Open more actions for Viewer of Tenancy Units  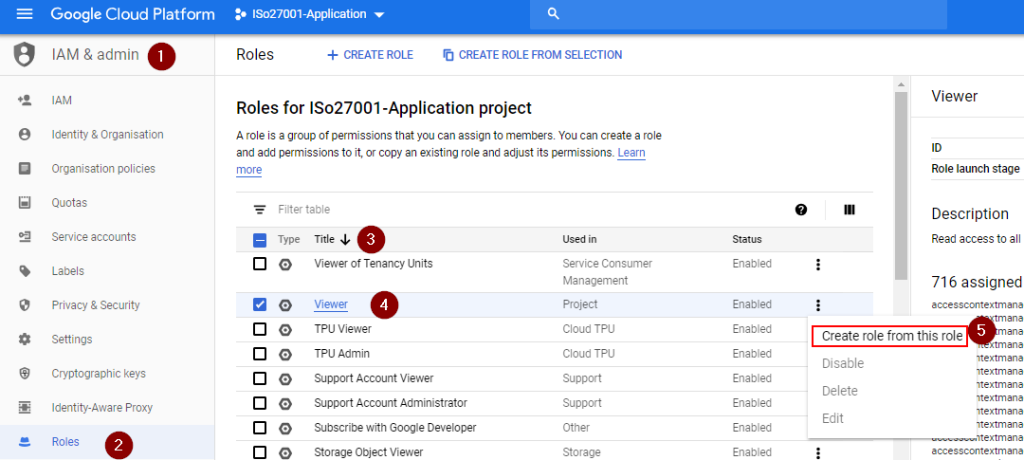click(818, 265)
